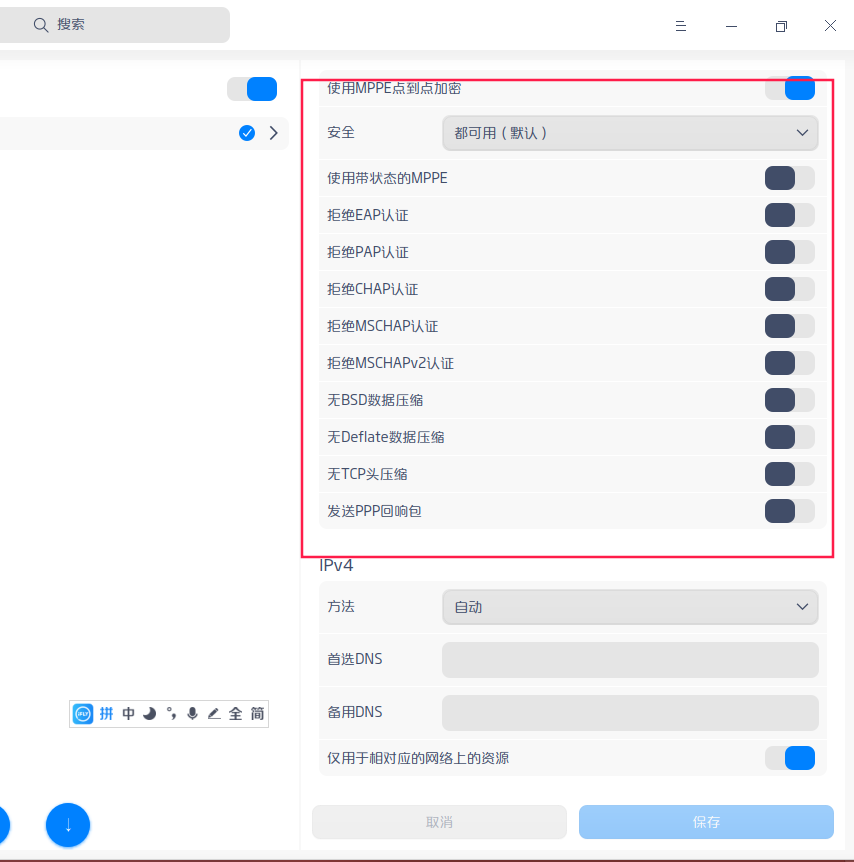The height and width of the screenshot is (862, 854).
Task: Minimize the settings window
Action: point(731,26)
